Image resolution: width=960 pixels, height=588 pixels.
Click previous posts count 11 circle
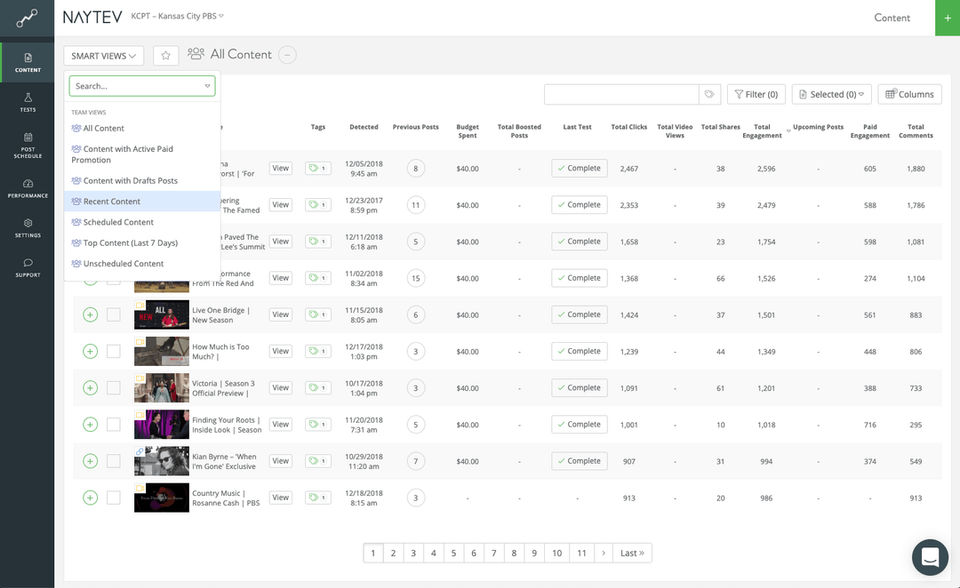click(x=416, y=205)
